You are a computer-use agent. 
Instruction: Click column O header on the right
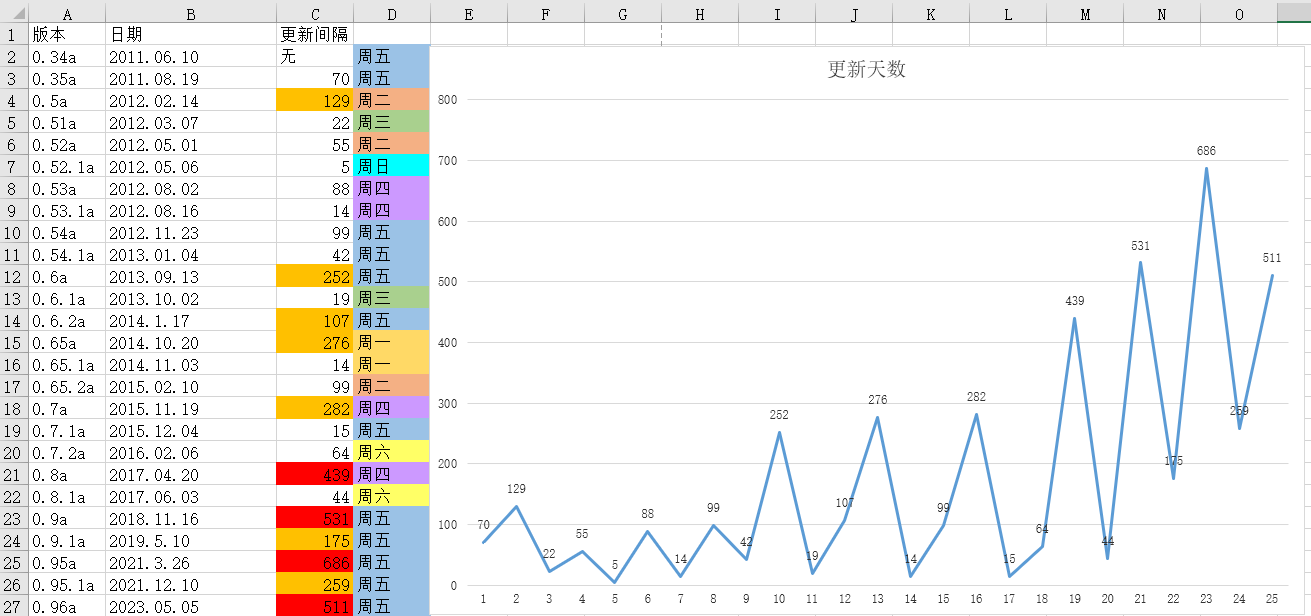coord(1238,14)
